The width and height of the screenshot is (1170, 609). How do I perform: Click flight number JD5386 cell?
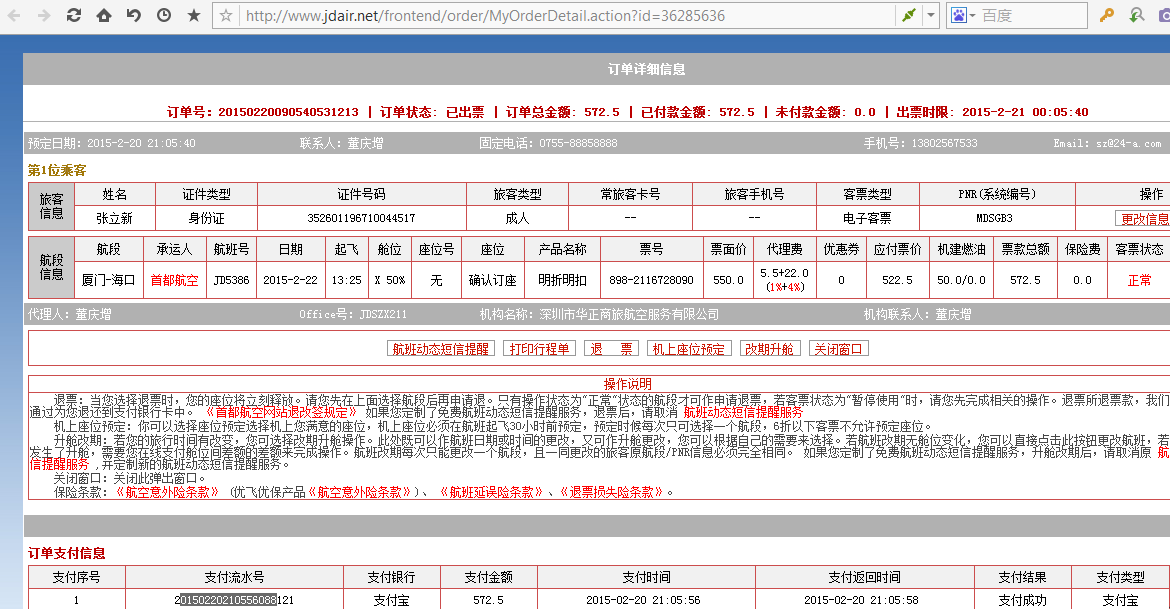[x=231, y=280]
